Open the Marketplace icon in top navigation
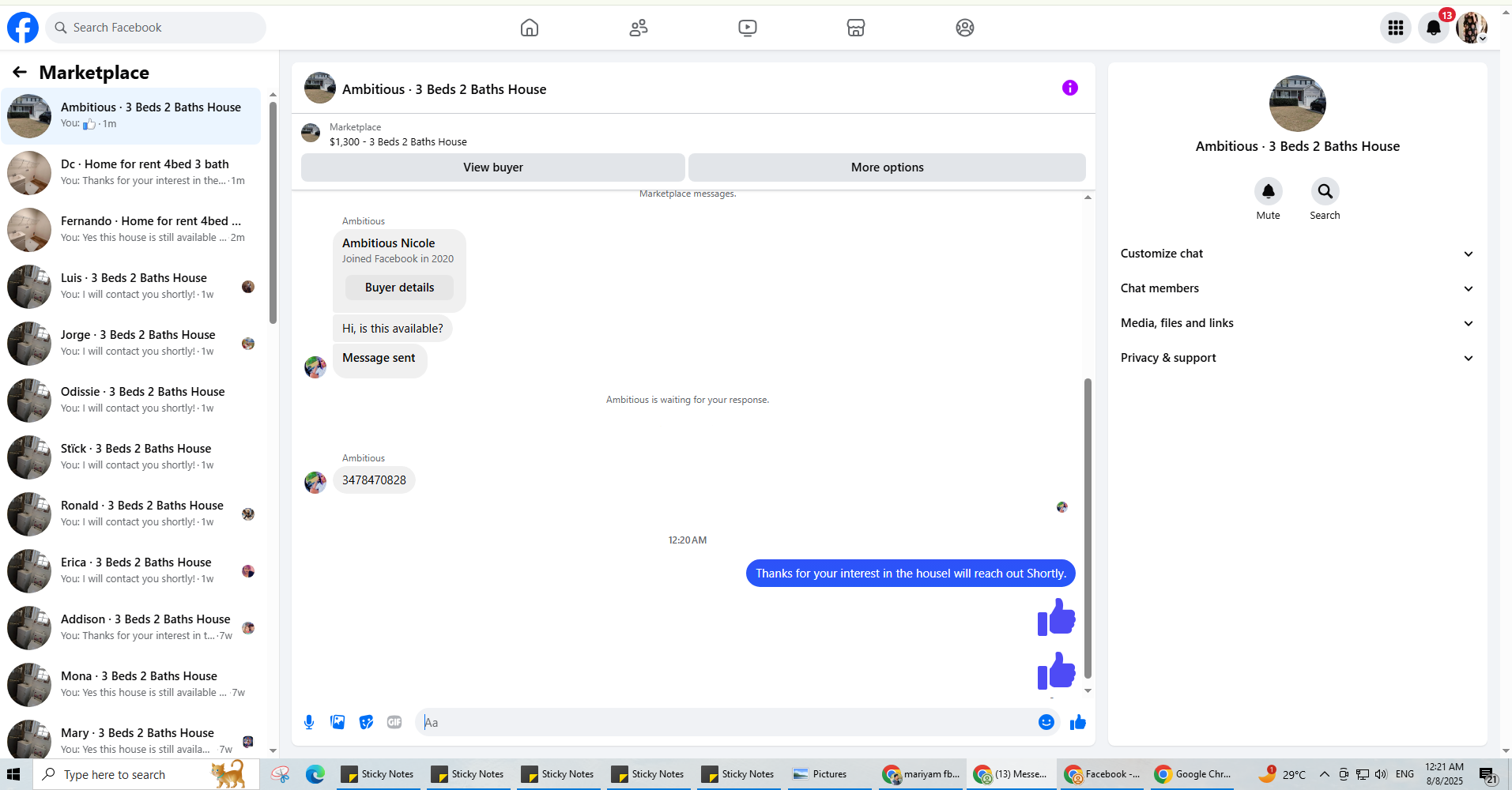 856,28
